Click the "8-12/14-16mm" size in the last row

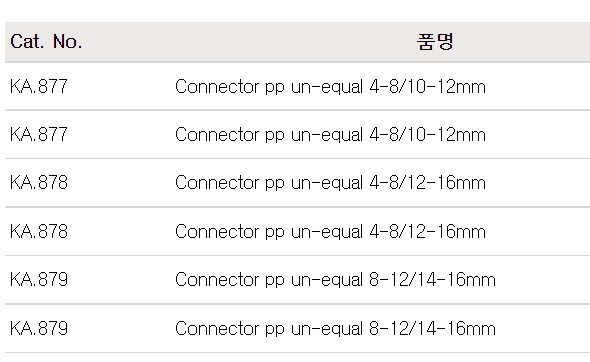[432, 328]
